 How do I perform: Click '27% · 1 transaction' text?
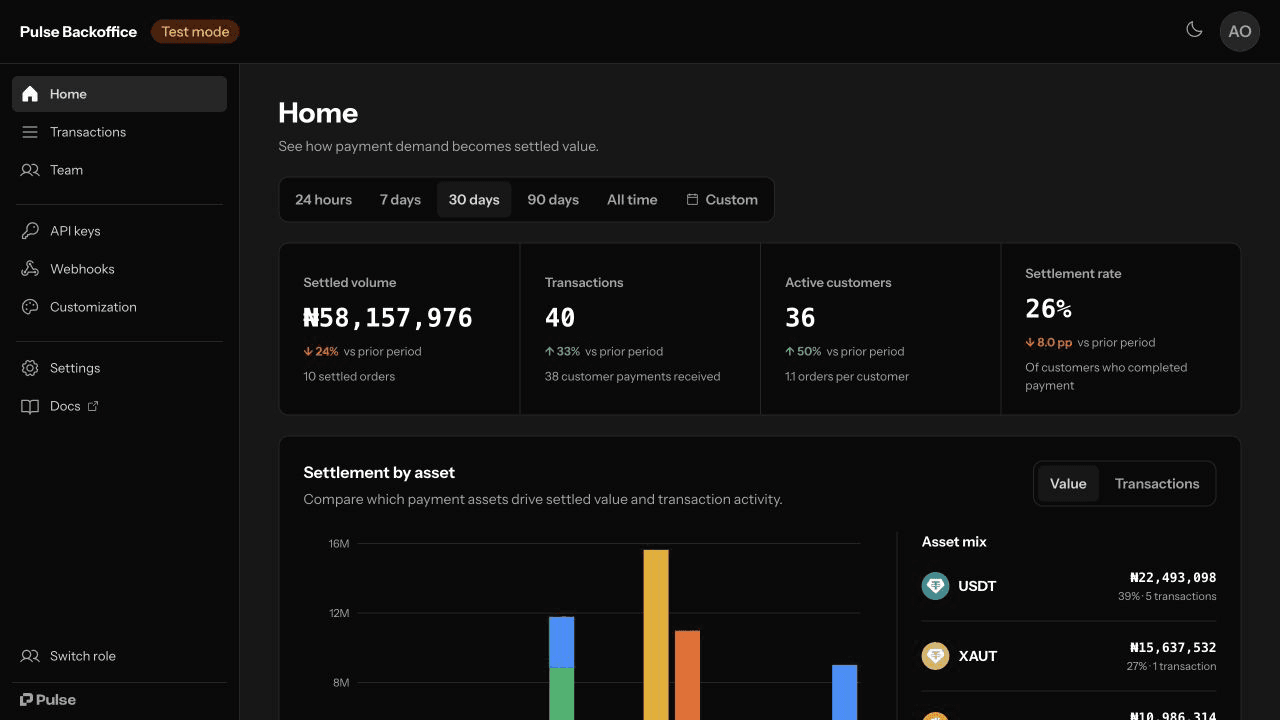pos(1171,666)
